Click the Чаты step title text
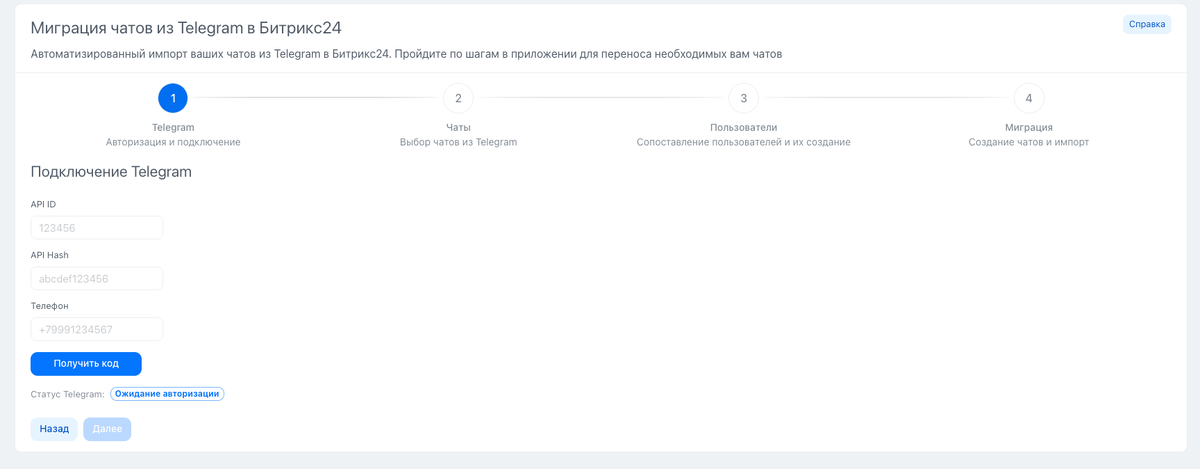The width and height of the screenshot is (1200, 469). (x=458, y=127)
